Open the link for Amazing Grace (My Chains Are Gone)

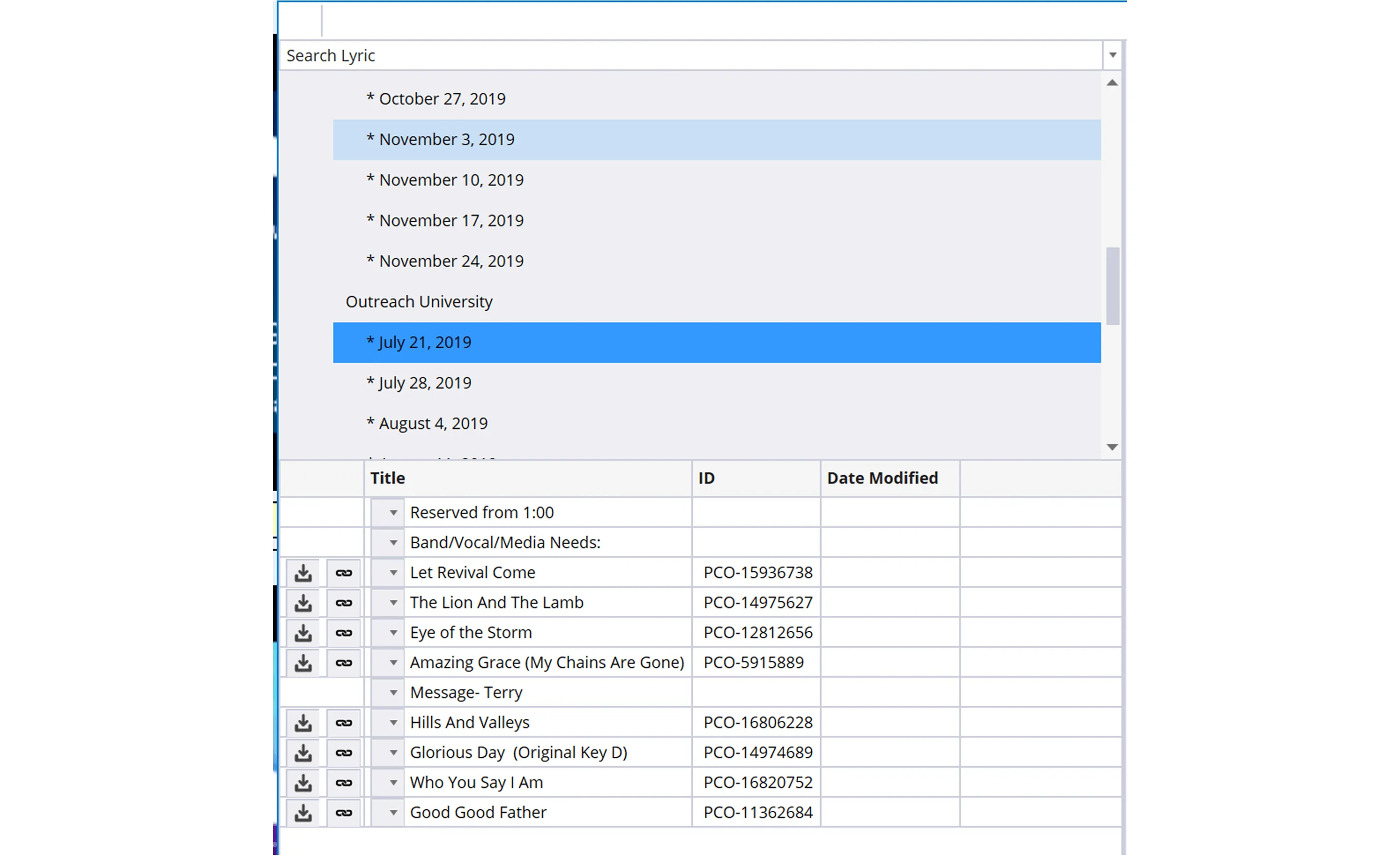(x=344, y=662)
